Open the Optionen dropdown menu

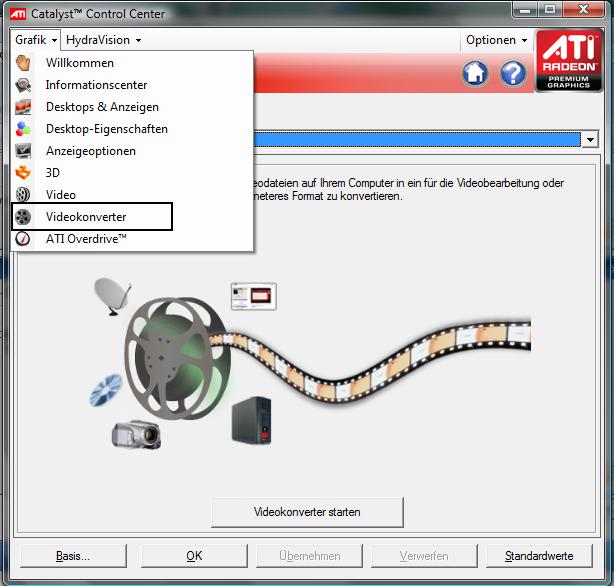point(496,40)
